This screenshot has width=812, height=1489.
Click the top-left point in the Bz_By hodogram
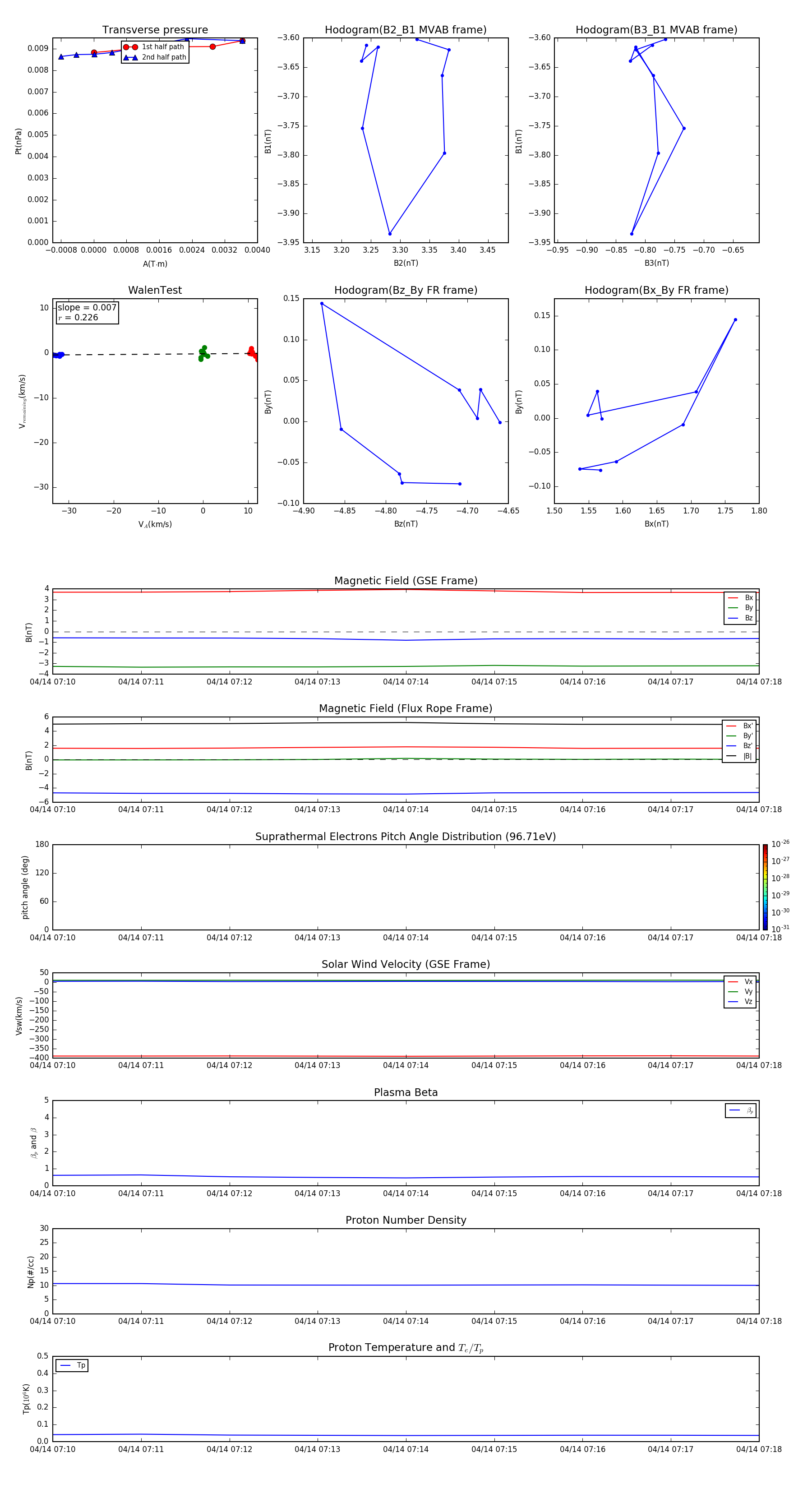[322, 304]
